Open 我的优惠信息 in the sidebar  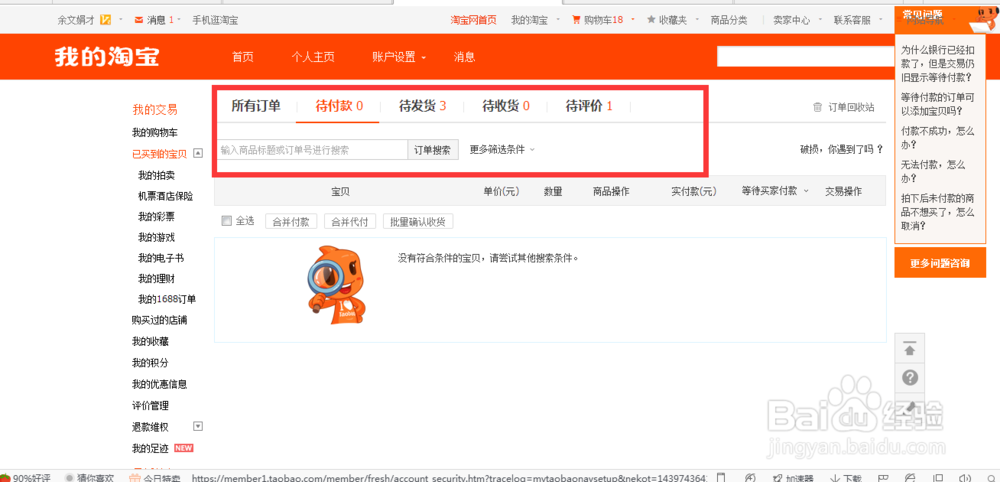coord(159,384)
